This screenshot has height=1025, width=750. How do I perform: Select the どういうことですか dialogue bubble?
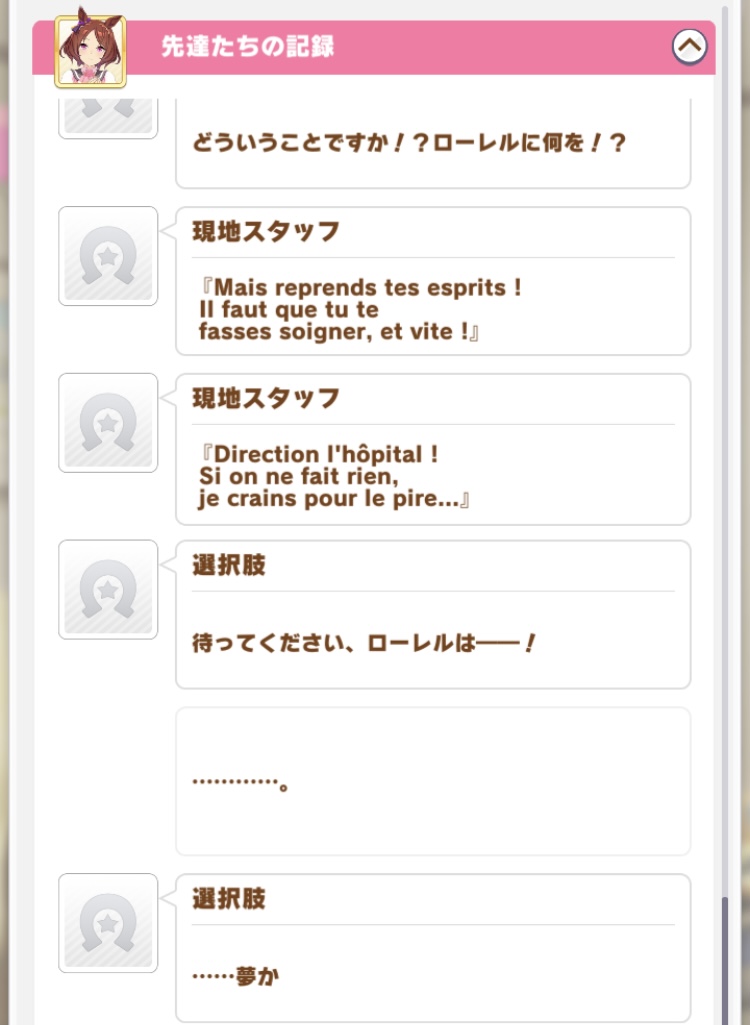432,144
